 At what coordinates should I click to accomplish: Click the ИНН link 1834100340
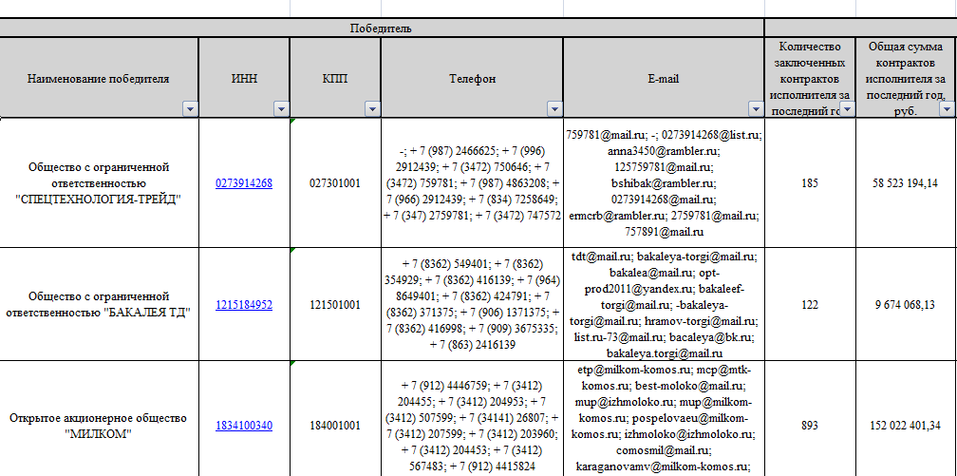[x=243, y=426]
